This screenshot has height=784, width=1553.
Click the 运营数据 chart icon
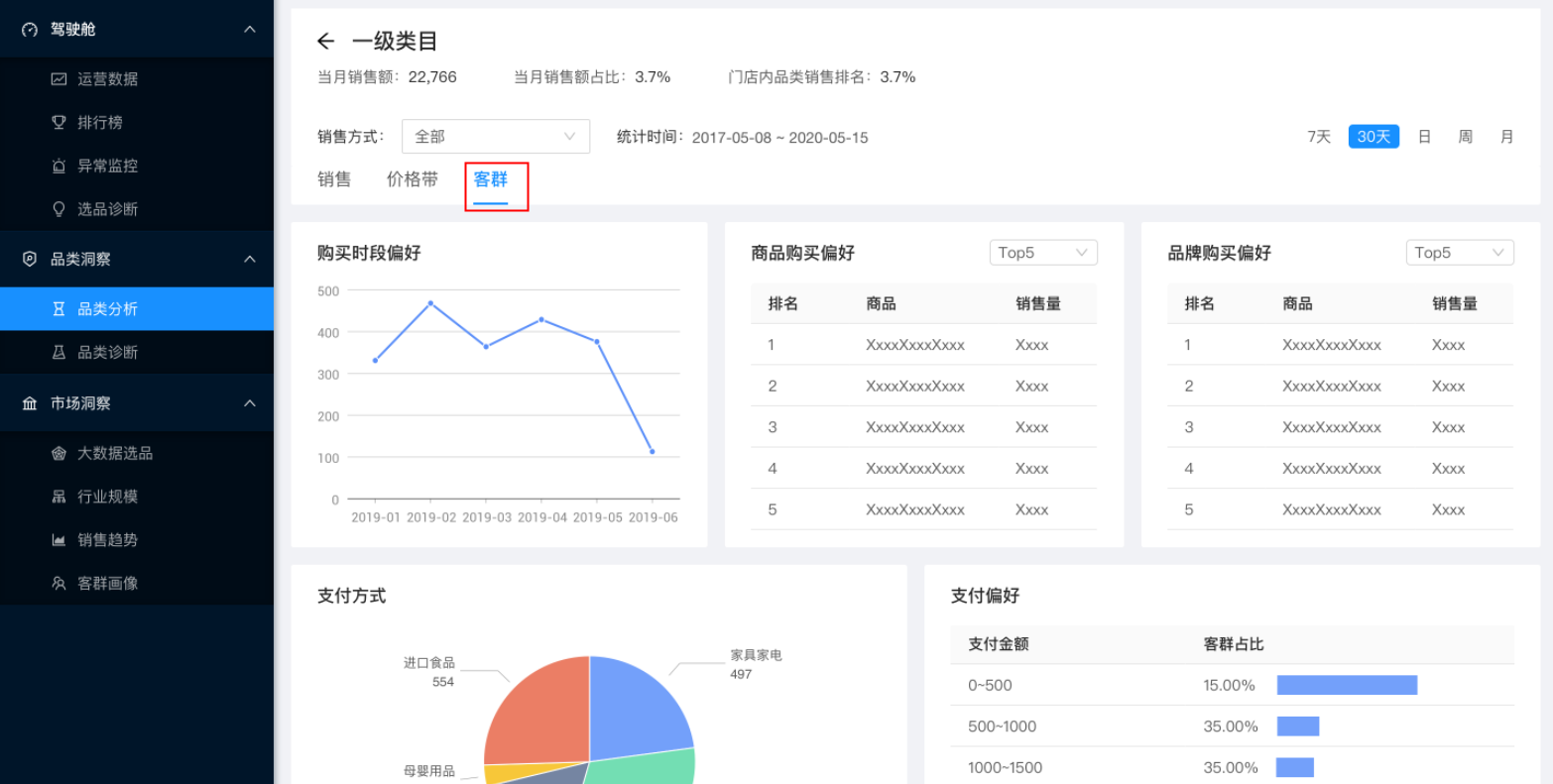pos(59,79)
